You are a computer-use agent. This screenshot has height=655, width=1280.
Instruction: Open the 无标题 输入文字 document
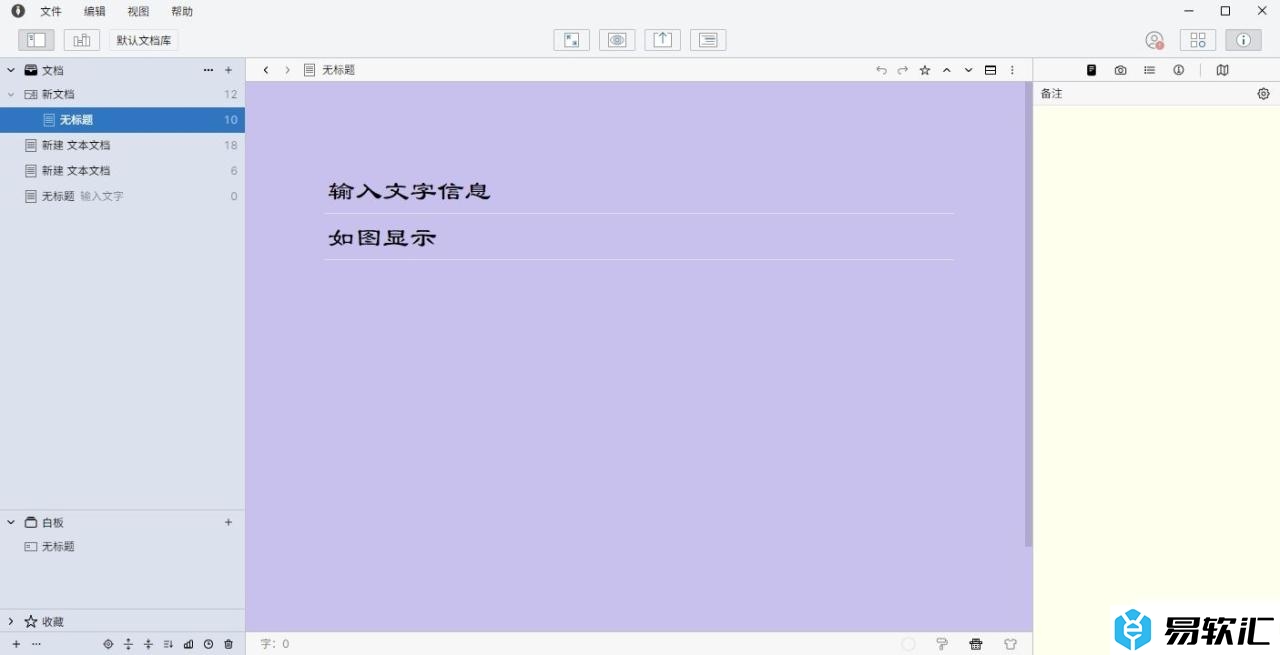click(122, 196)
